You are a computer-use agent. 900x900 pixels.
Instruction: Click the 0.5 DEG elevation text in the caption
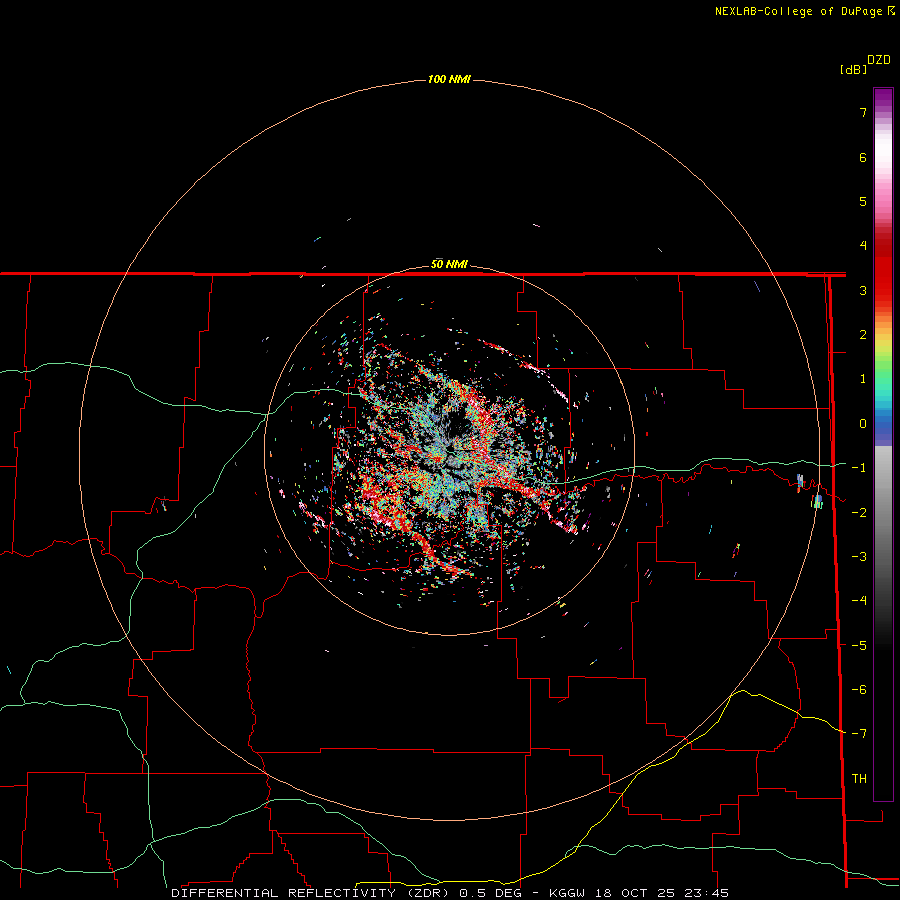tap(490, 893)
